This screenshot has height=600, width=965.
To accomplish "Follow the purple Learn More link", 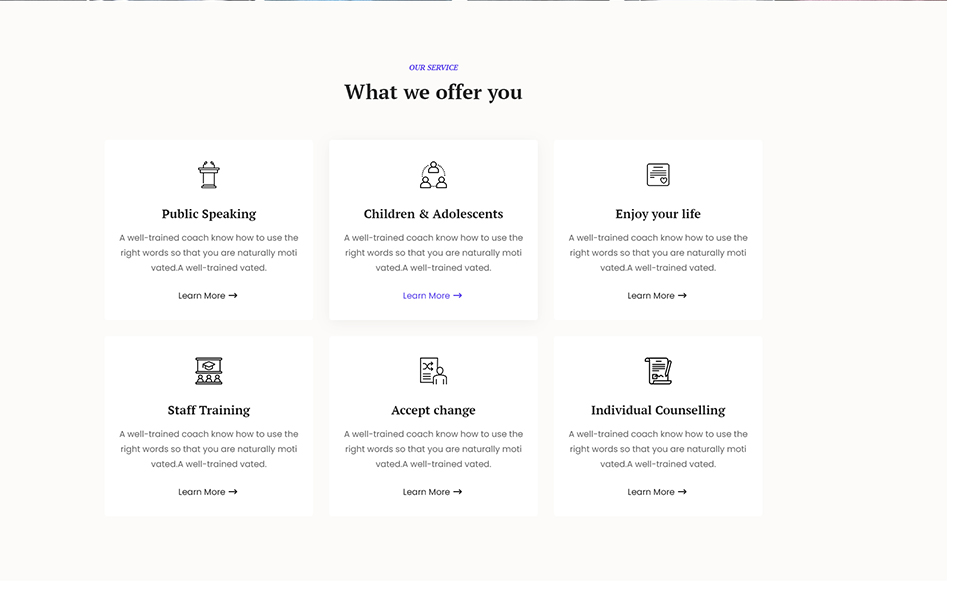I will click(432, 296).
